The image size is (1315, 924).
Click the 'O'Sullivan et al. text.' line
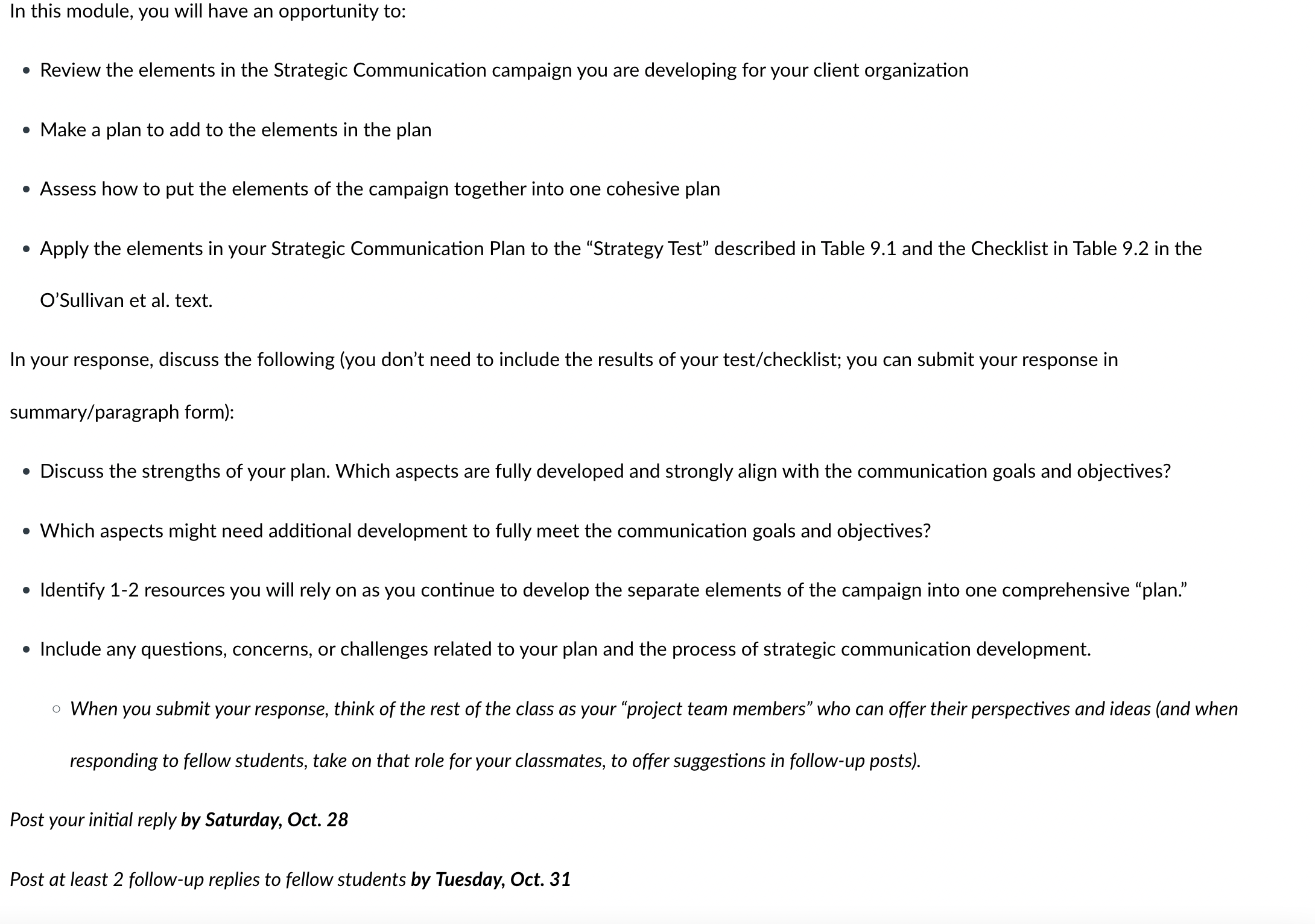click(126, 301)
